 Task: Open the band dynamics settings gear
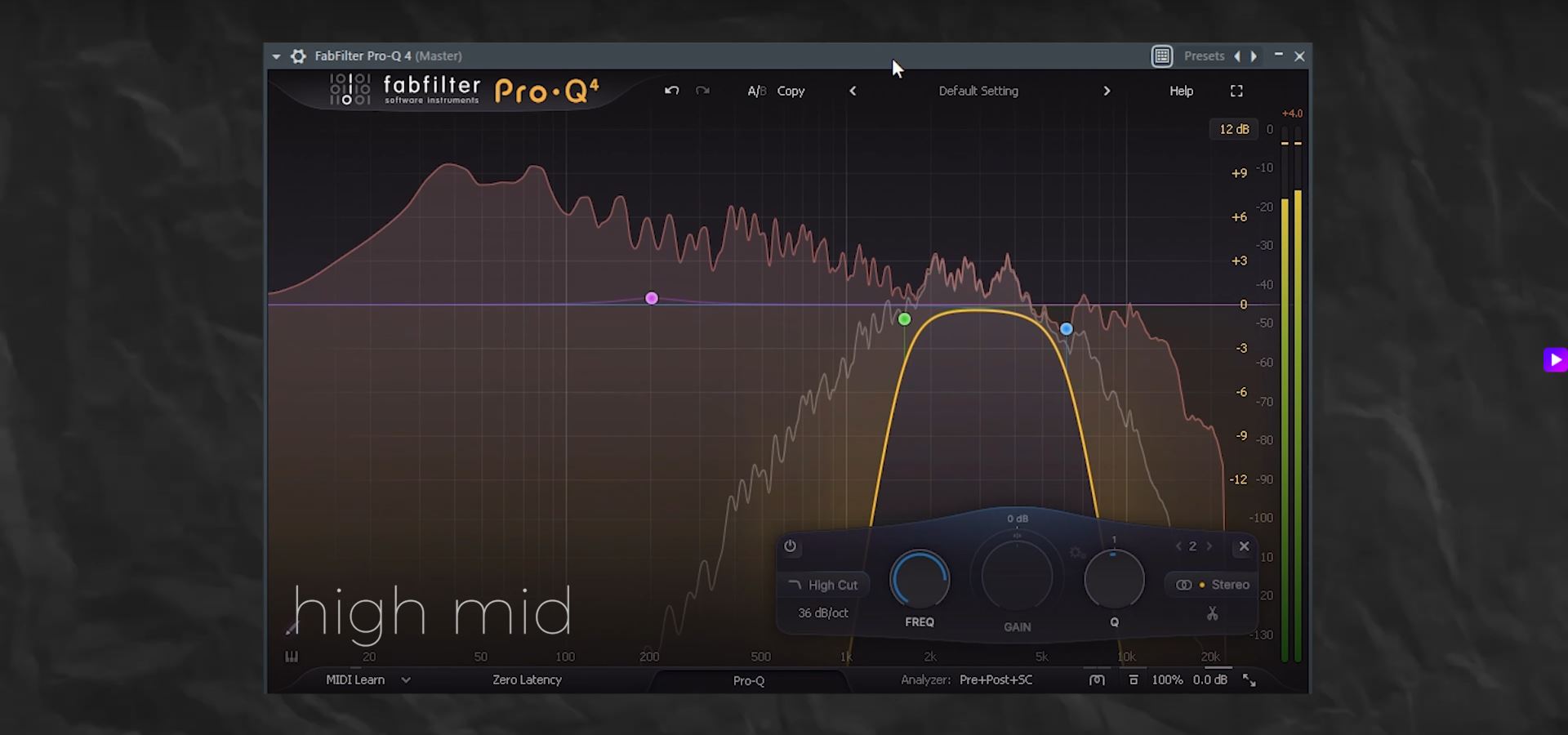pyautogui.click(x=1077, y=553)
